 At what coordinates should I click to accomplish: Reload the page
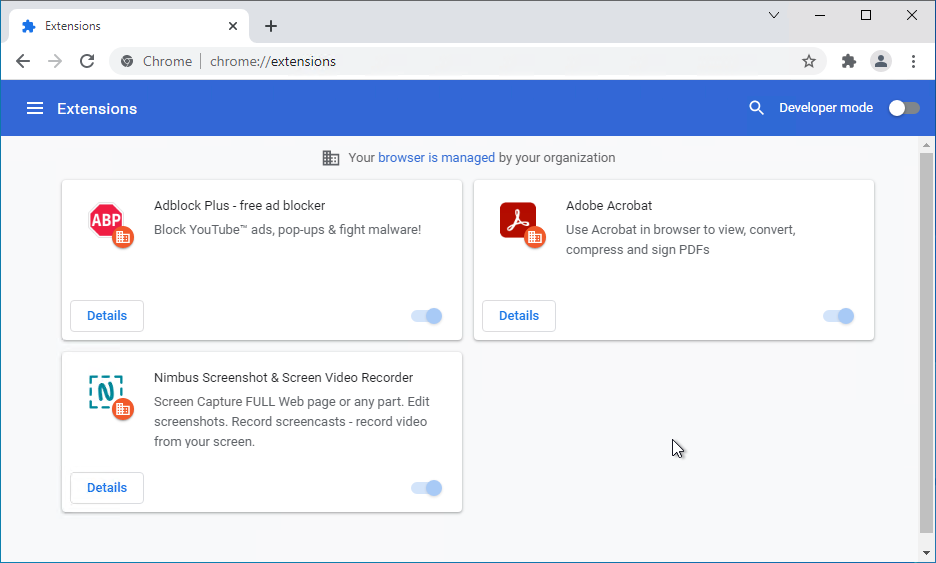87,61
